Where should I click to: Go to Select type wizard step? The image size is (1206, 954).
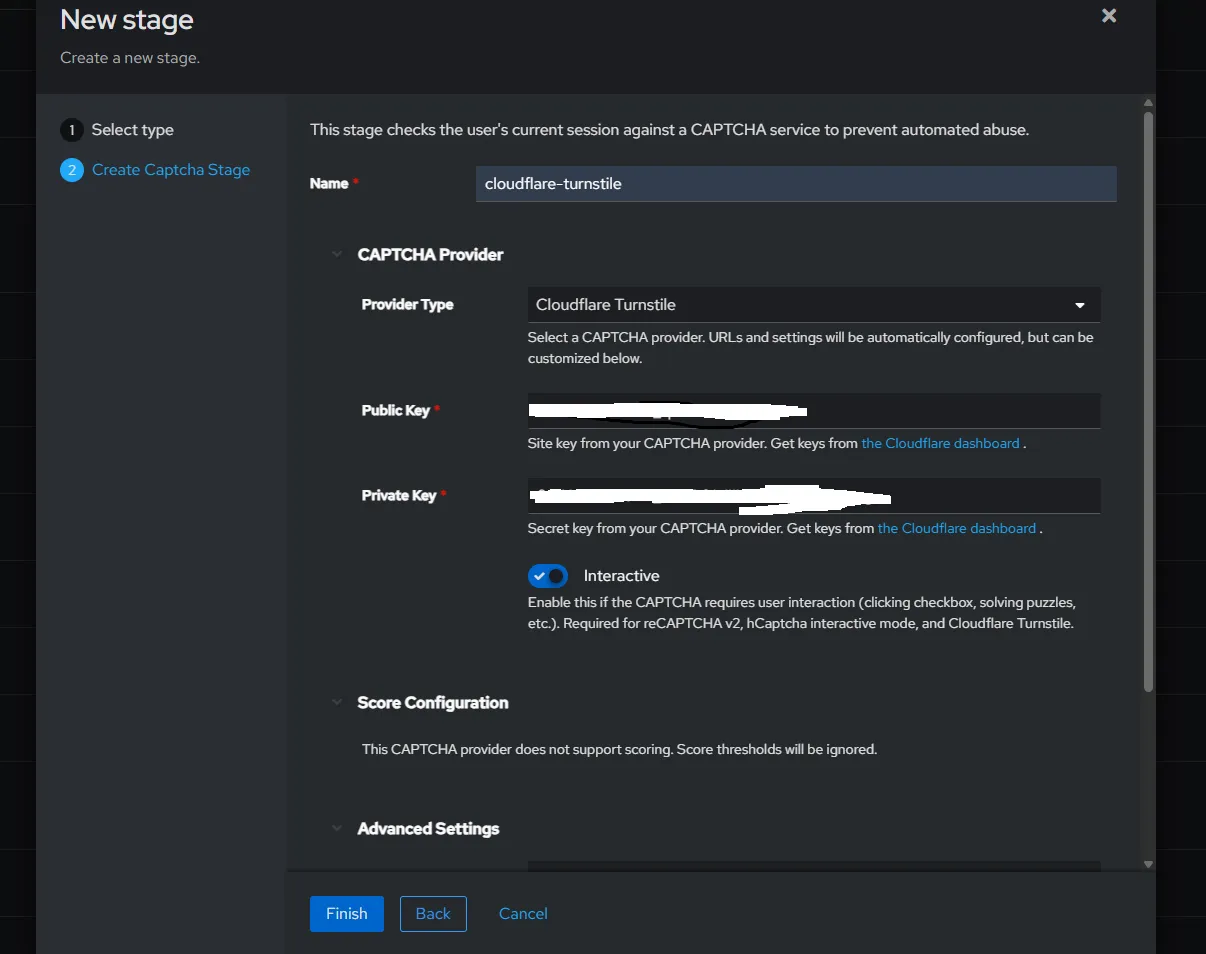click(132, 130)
